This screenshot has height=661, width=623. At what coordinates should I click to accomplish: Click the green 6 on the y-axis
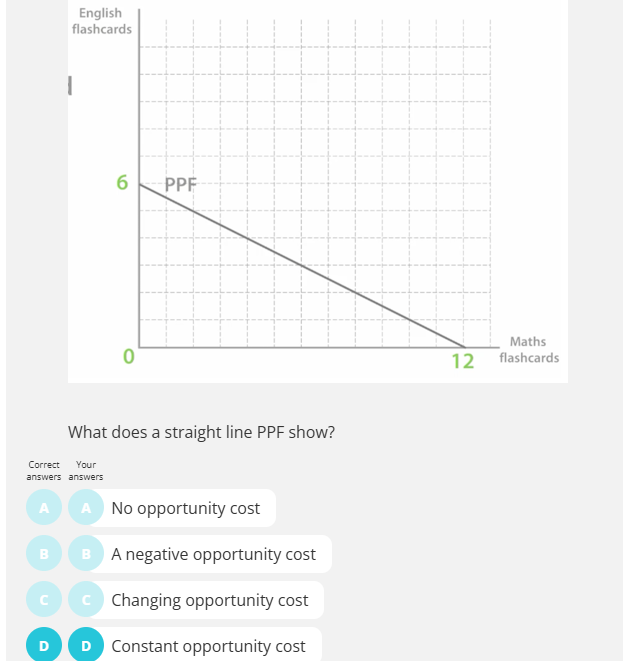tap(123, 183)
